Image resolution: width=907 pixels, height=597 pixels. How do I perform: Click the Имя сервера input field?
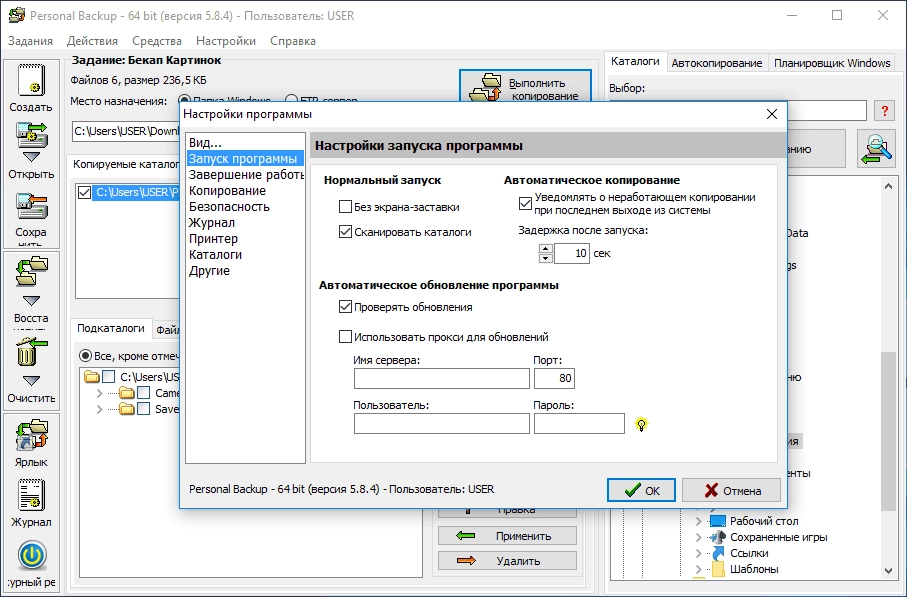(x=441, y=378)
